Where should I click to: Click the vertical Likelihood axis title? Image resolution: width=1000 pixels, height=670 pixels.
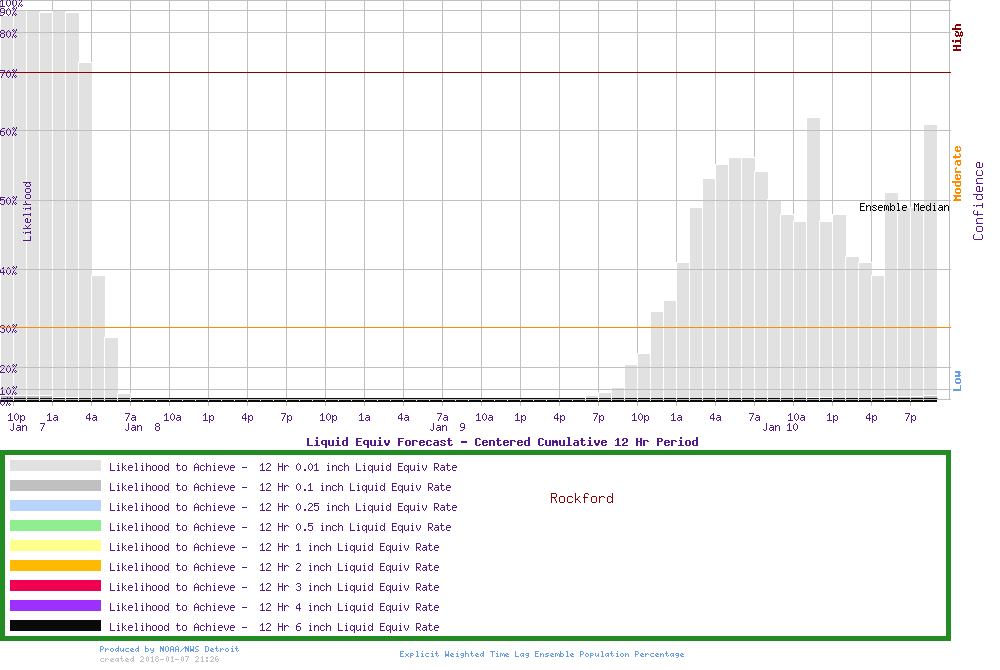click(x=28, y=211)
